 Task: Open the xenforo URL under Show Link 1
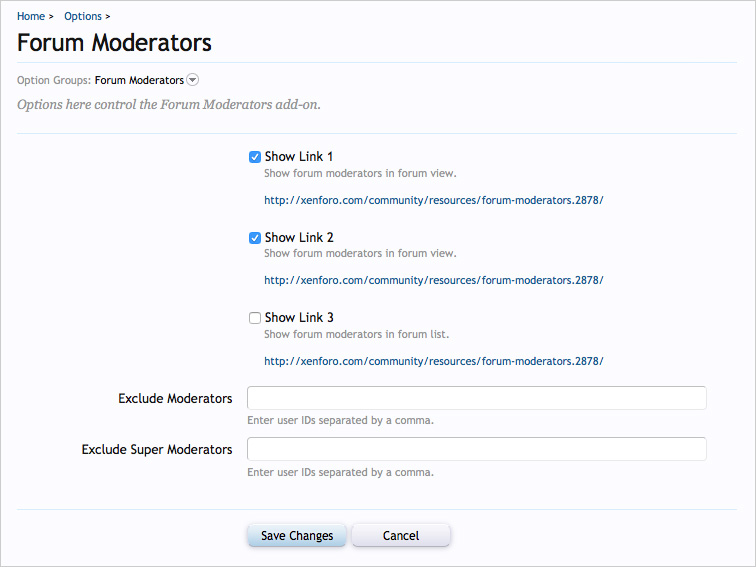[x=433, y=200]
